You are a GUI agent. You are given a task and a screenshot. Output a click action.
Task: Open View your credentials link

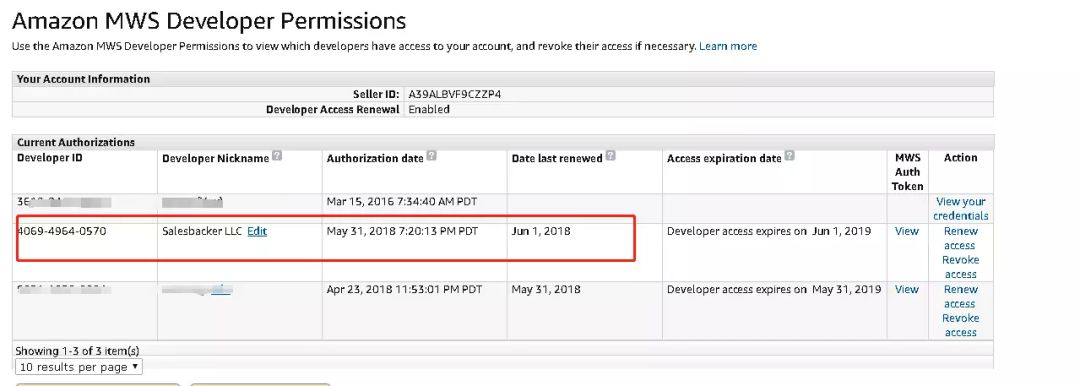(961, 209)
